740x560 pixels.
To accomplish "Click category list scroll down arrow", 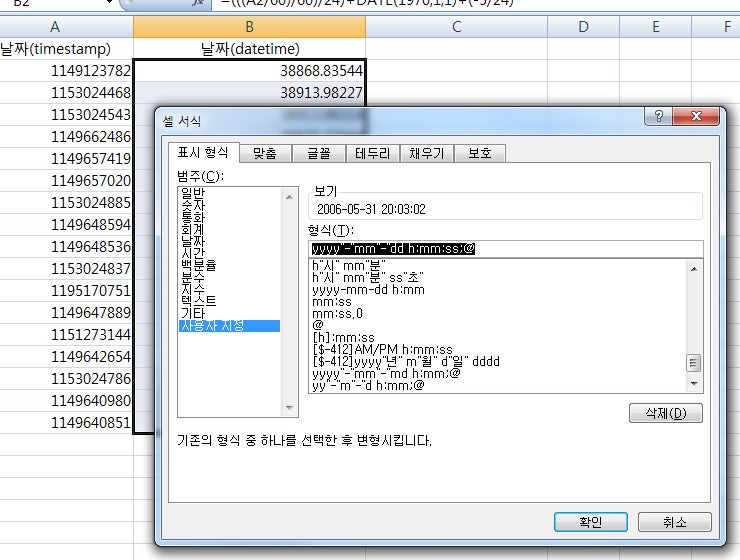I will point(289,408).
